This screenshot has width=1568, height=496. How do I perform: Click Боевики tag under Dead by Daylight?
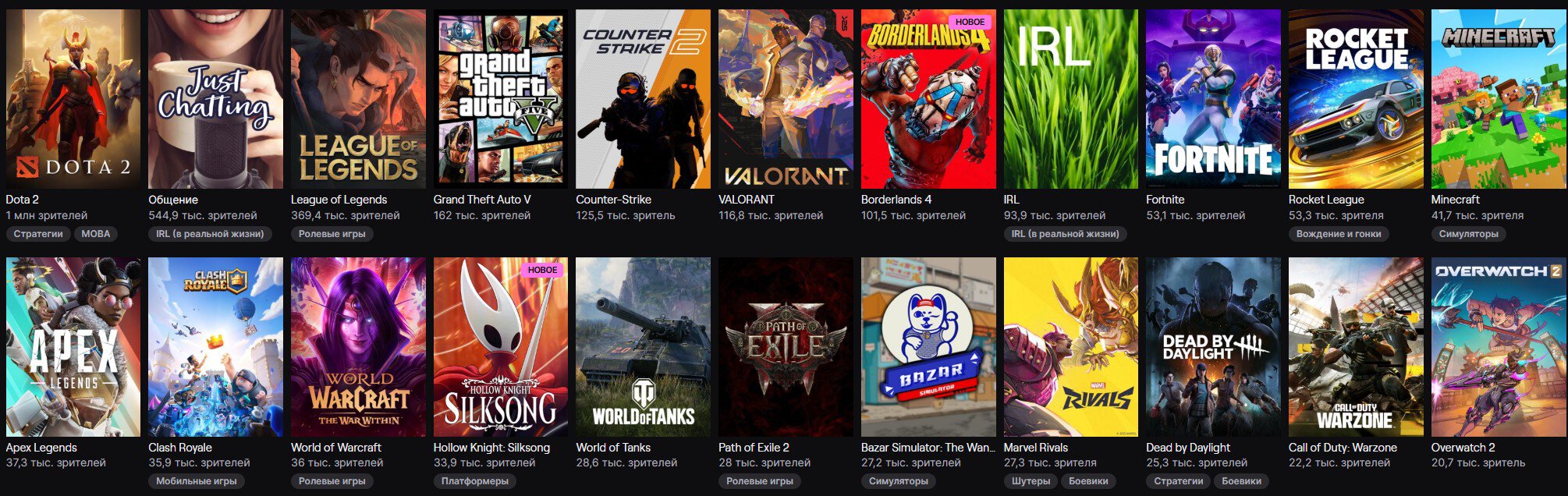pos(1242,481)
